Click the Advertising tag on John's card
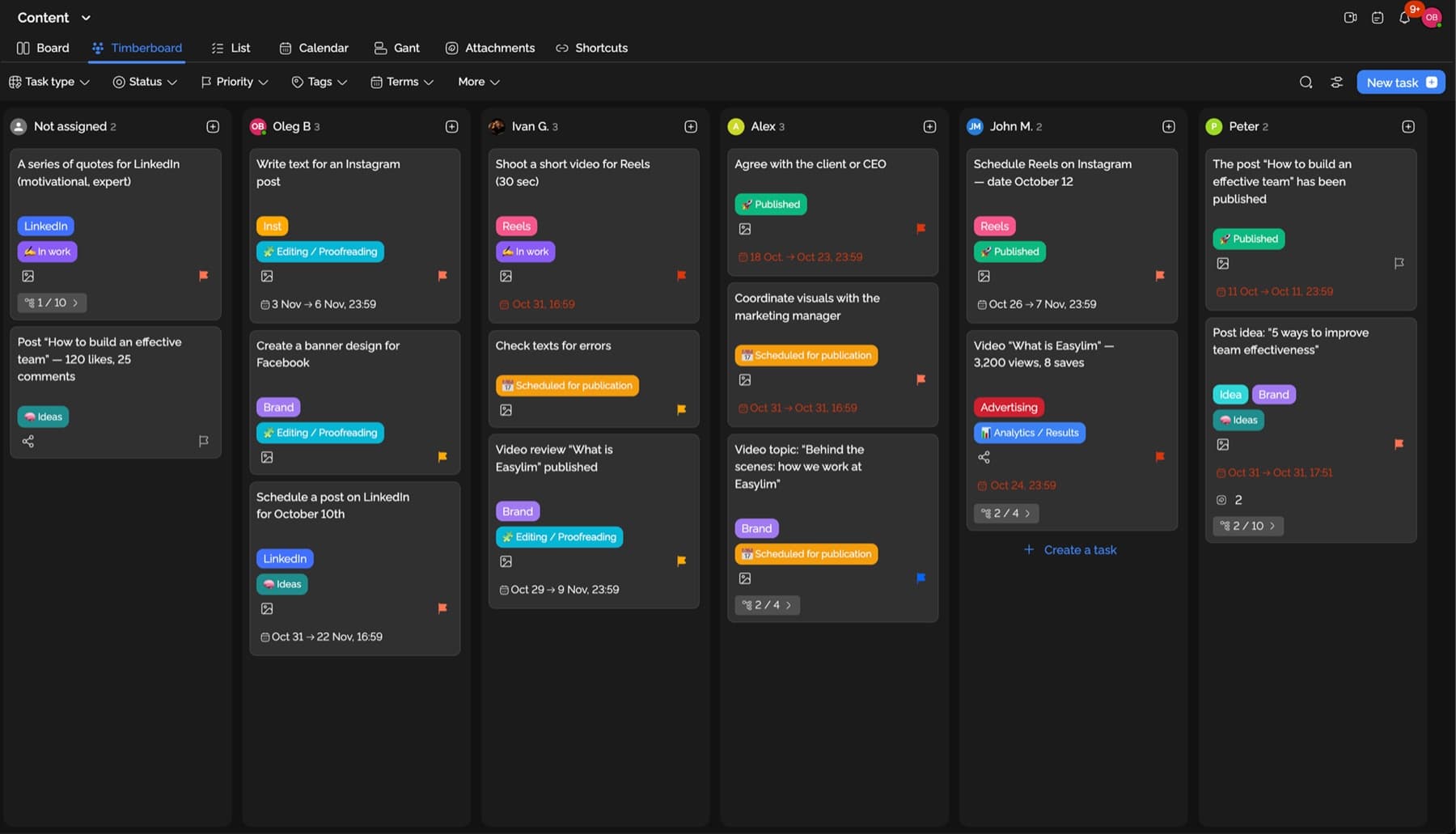1456x834 pixels. pos(1009,407)
